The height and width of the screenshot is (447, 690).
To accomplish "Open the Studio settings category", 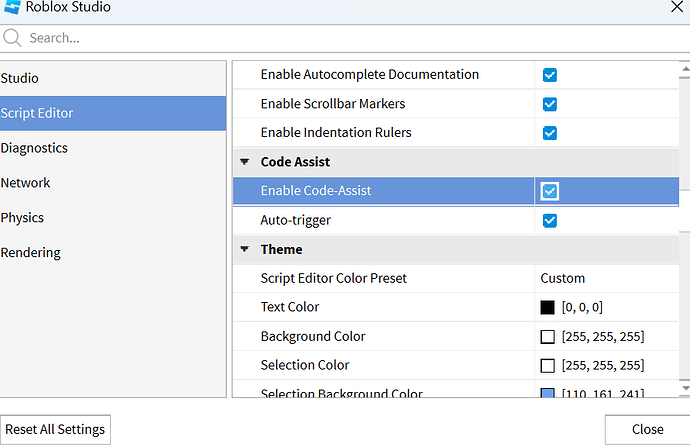I will click(x=113, y=78).
